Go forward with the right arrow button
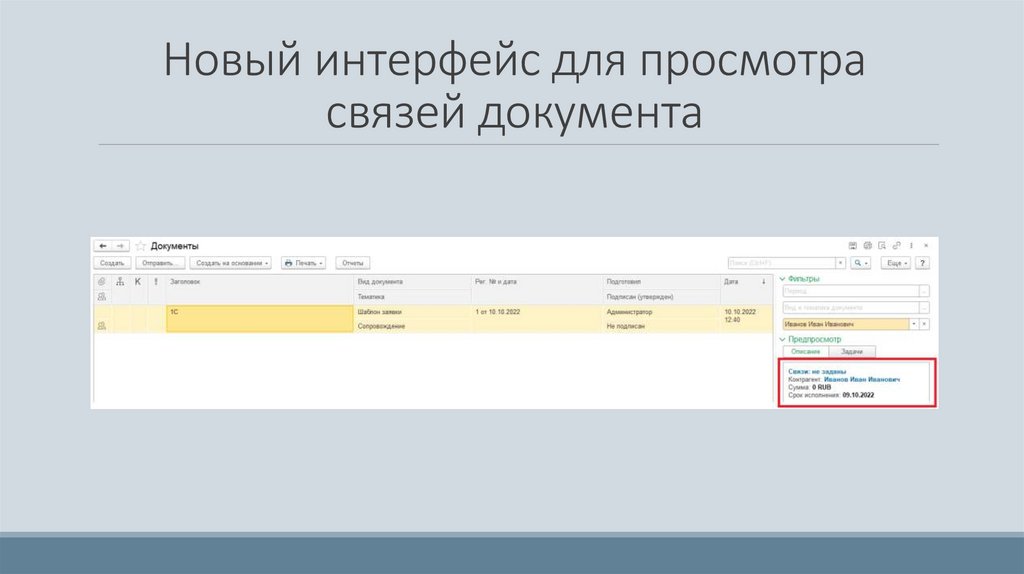The image size is (1024, 574). (x=120, y=246)
